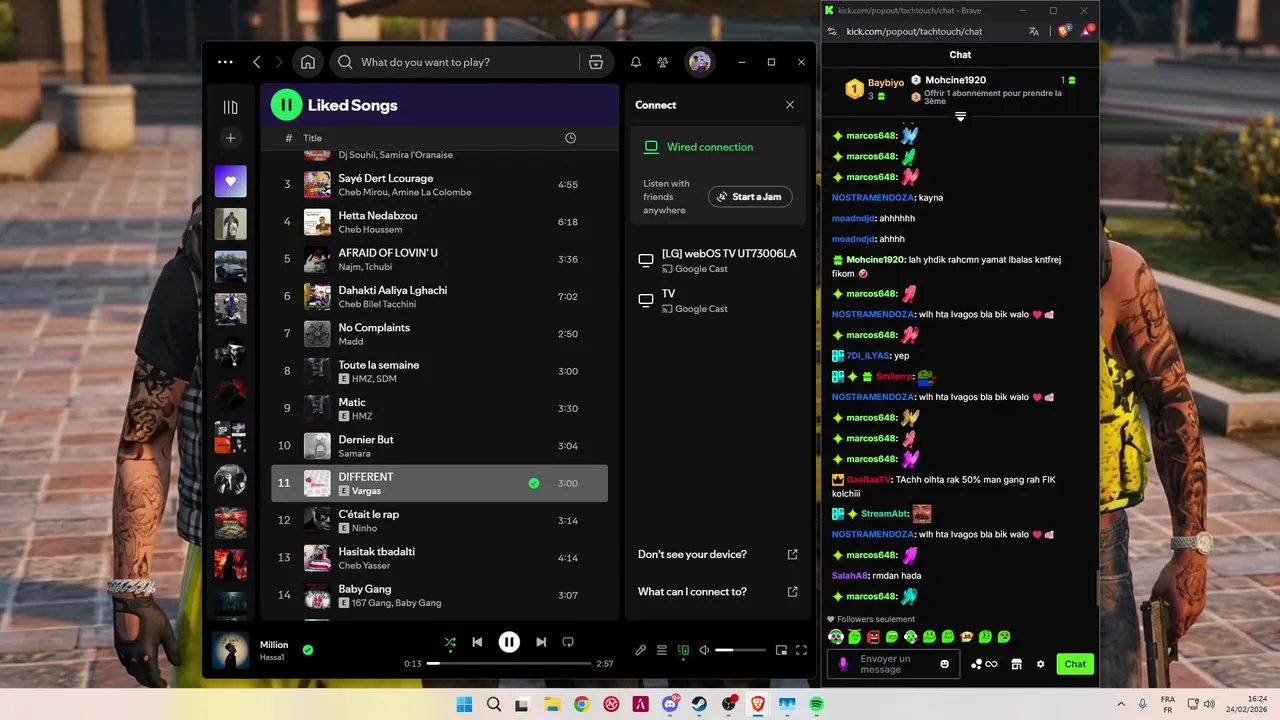Open Discord from Windows taskbar
Image resolution: width=1280 pixels, height=720 pixels.
coord(670,704)
